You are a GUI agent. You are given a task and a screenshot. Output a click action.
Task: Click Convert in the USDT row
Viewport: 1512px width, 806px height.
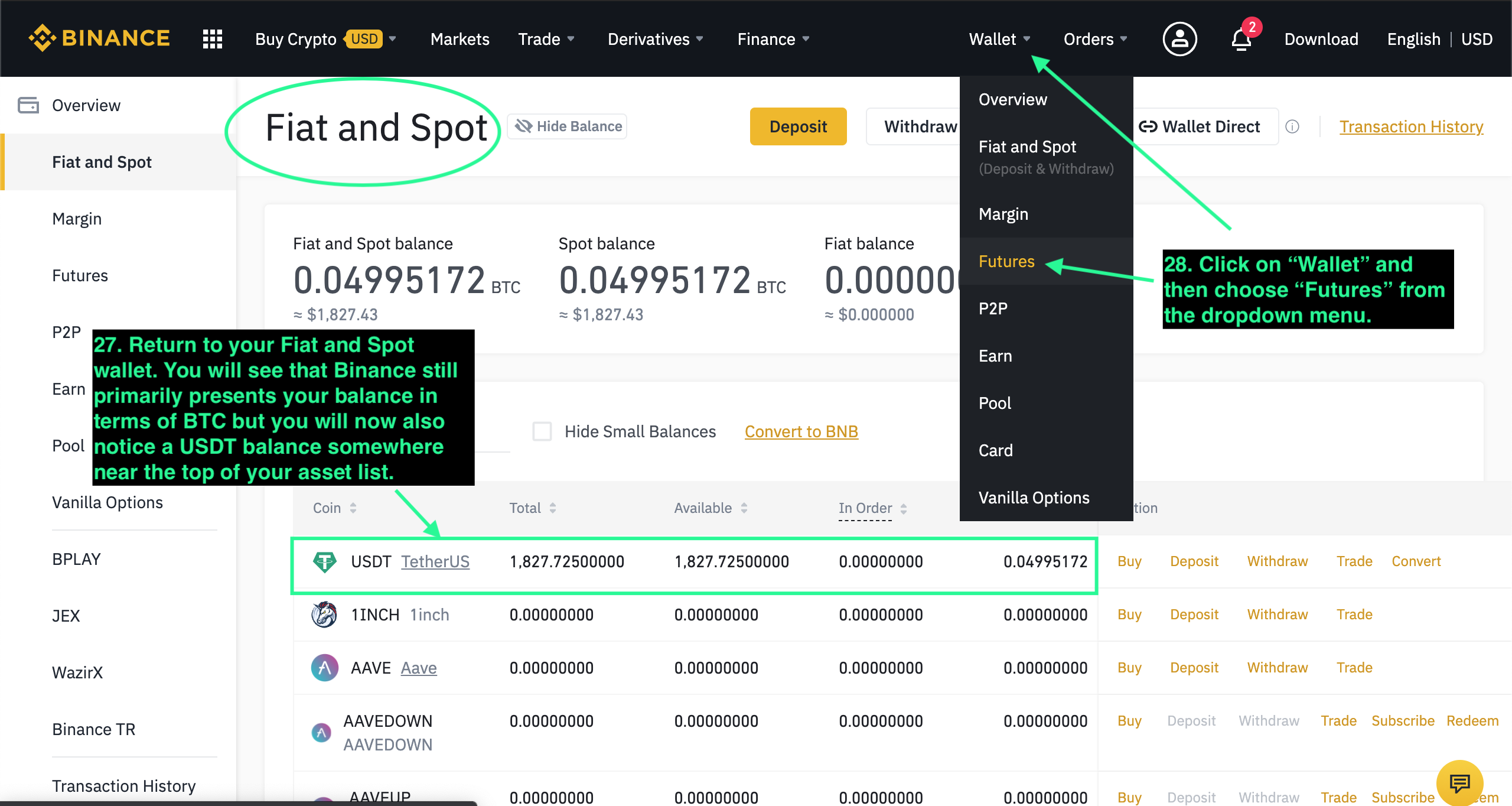pos(1416,561)
